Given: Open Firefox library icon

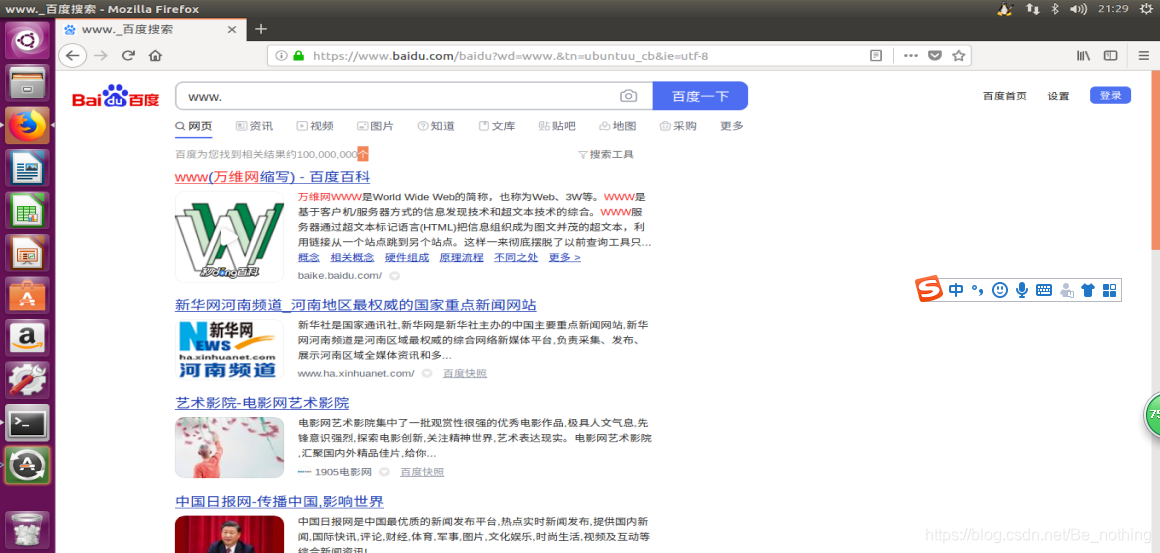Looking at the screenshot, I should click(1083, 55).
